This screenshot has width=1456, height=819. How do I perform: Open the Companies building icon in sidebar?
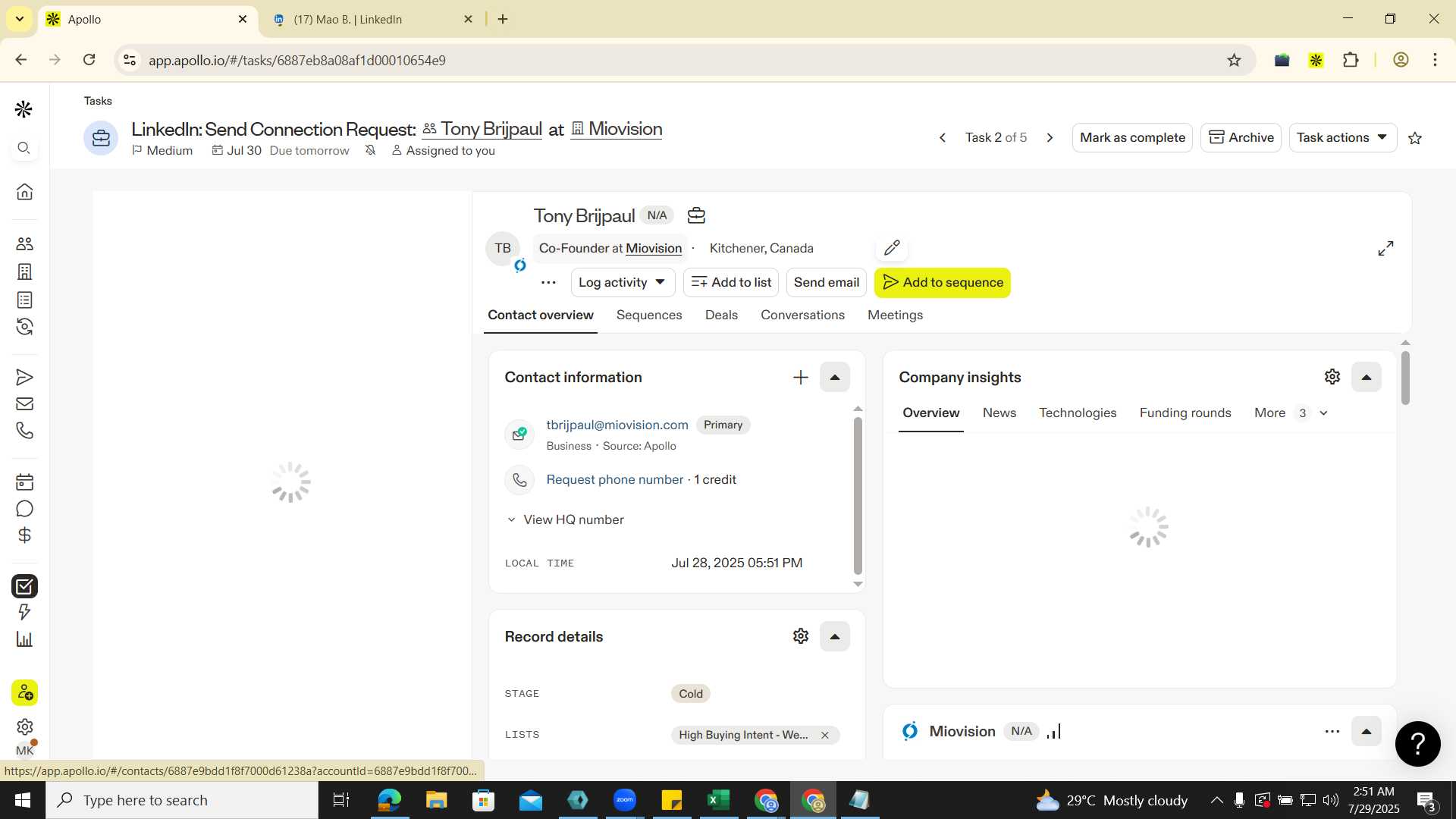tap(24, 271)
